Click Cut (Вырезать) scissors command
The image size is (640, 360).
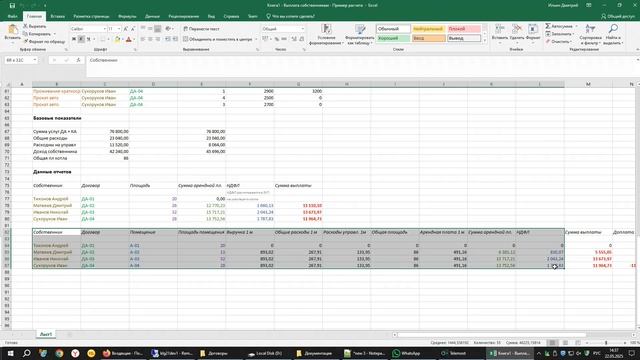pos(35,27)
